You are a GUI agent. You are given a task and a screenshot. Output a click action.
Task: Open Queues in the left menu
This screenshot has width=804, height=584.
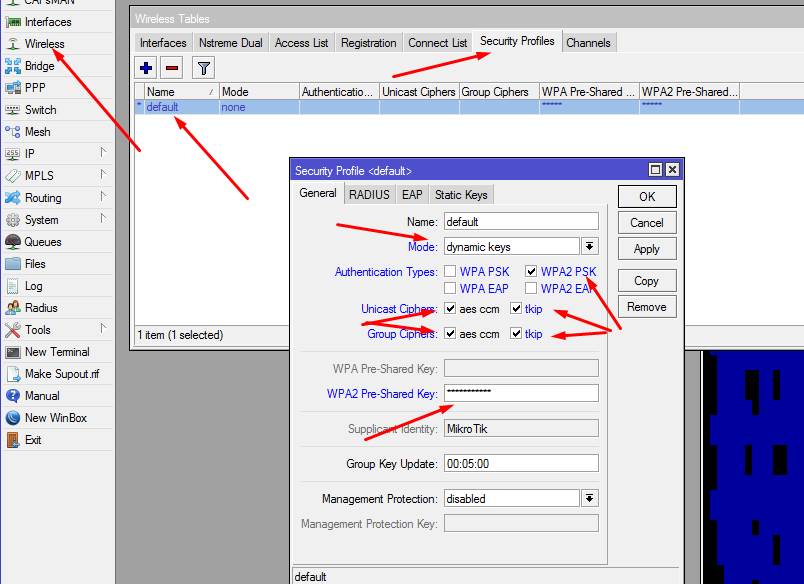(x=43, y=242)
